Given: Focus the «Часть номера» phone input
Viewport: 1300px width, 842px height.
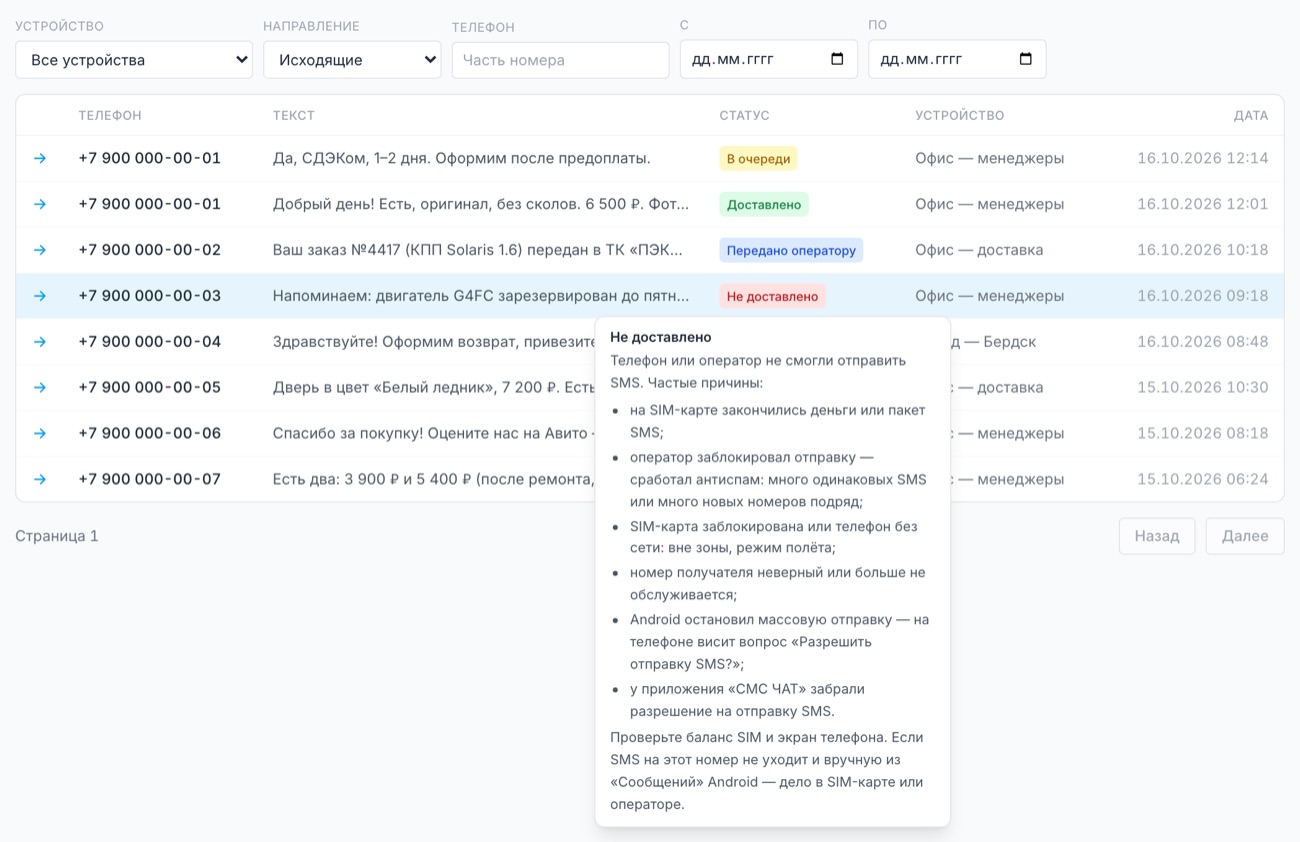Looking at the screenshot, I should click(x=560, y=60).
